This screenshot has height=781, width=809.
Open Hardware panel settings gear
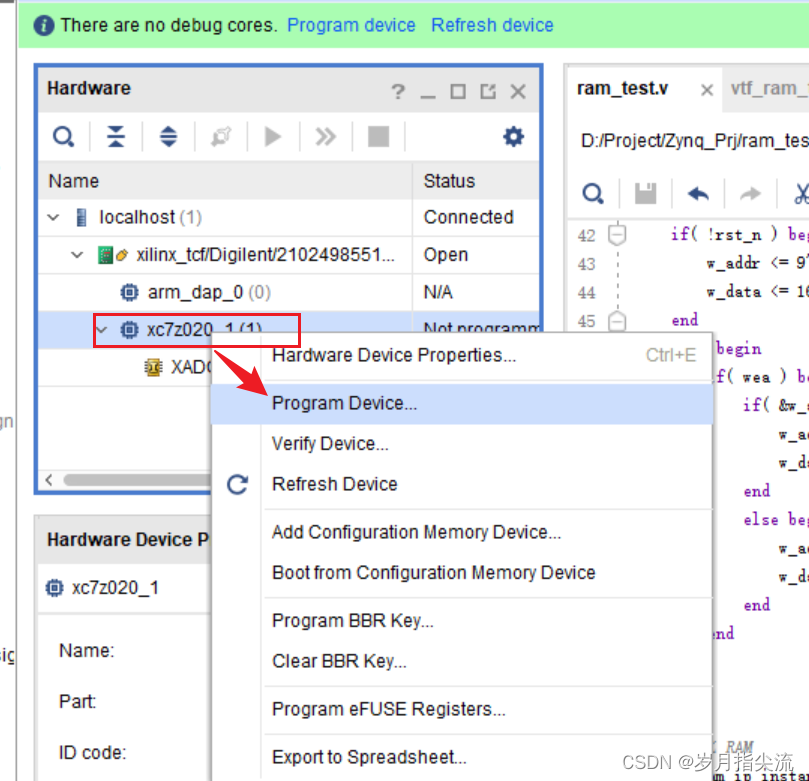pos(513,137)
